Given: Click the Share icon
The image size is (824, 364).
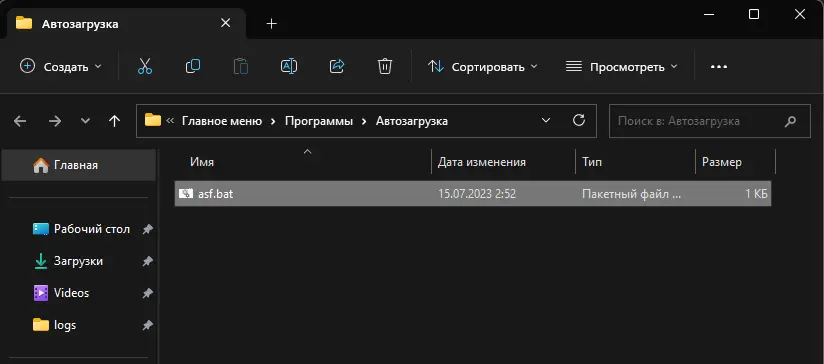Looking at the screenshot, I should [337, 66].
